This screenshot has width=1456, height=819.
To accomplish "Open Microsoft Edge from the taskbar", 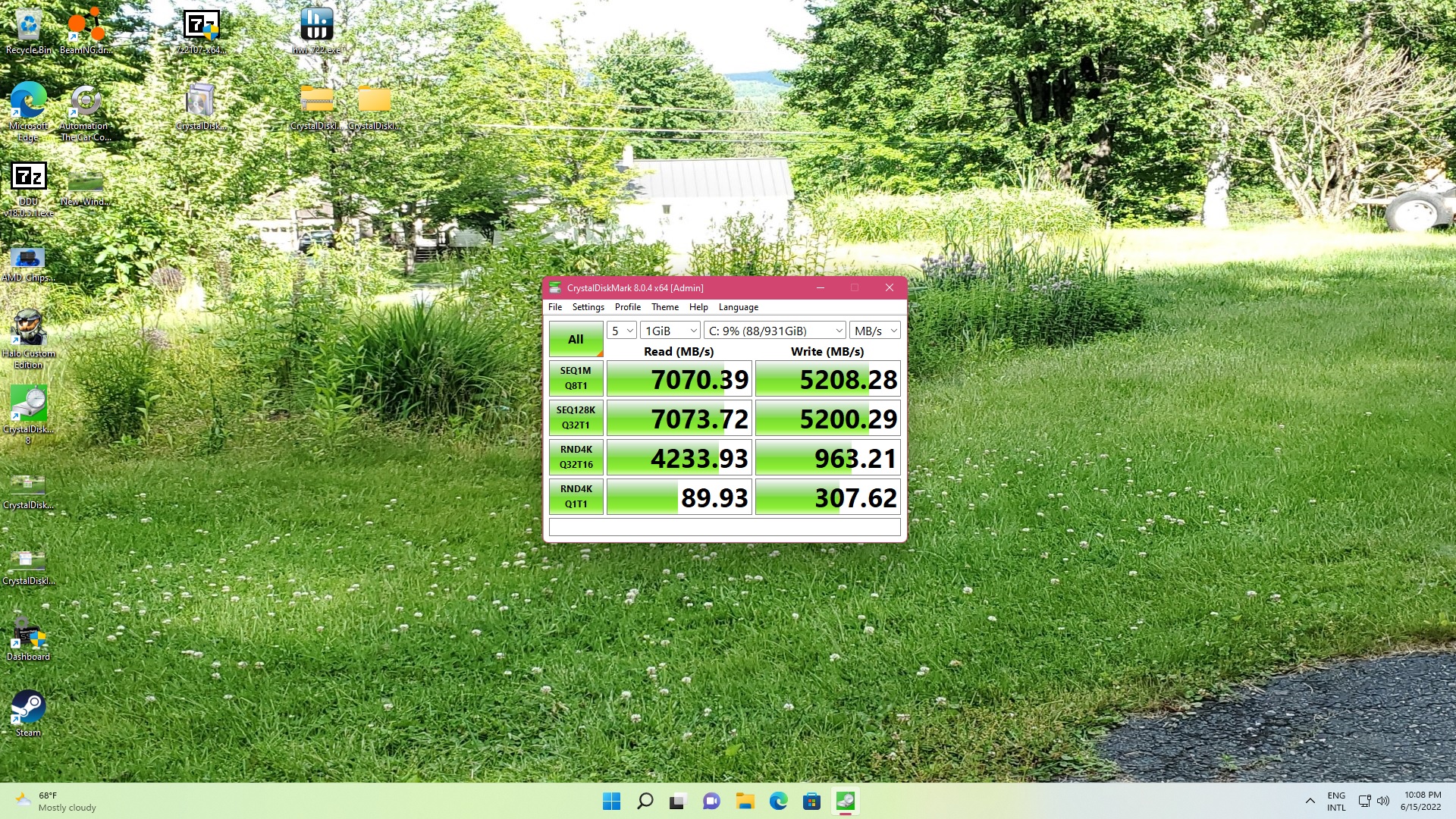I will pyautogui.click(x=778, y=801).
